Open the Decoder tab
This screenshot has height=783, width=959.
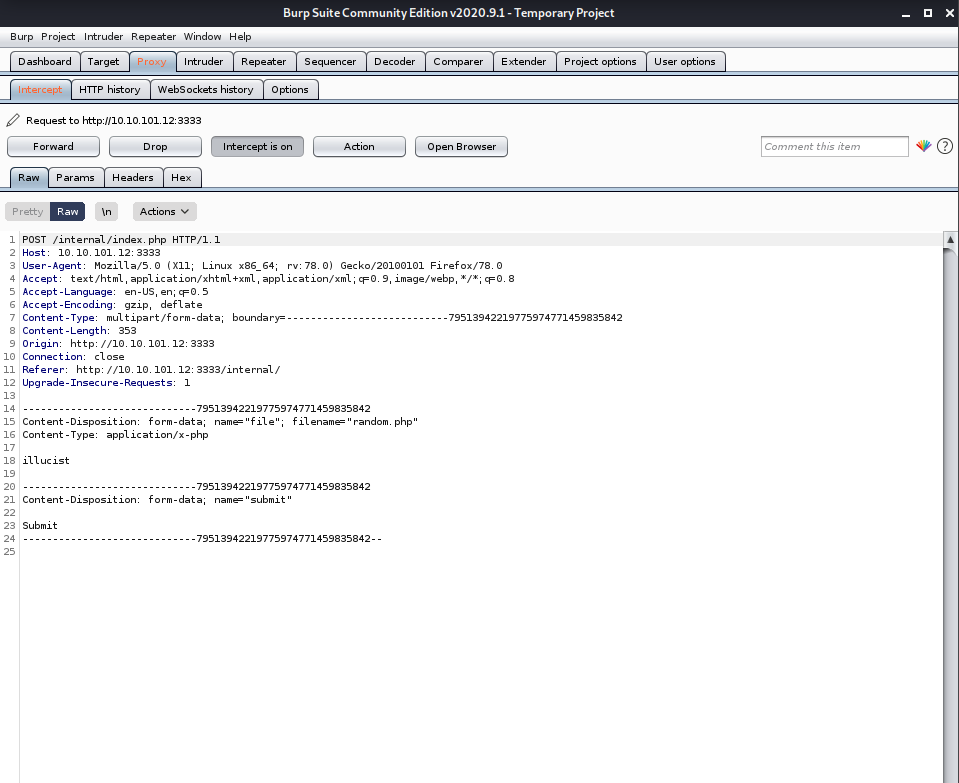coord(394,62)
